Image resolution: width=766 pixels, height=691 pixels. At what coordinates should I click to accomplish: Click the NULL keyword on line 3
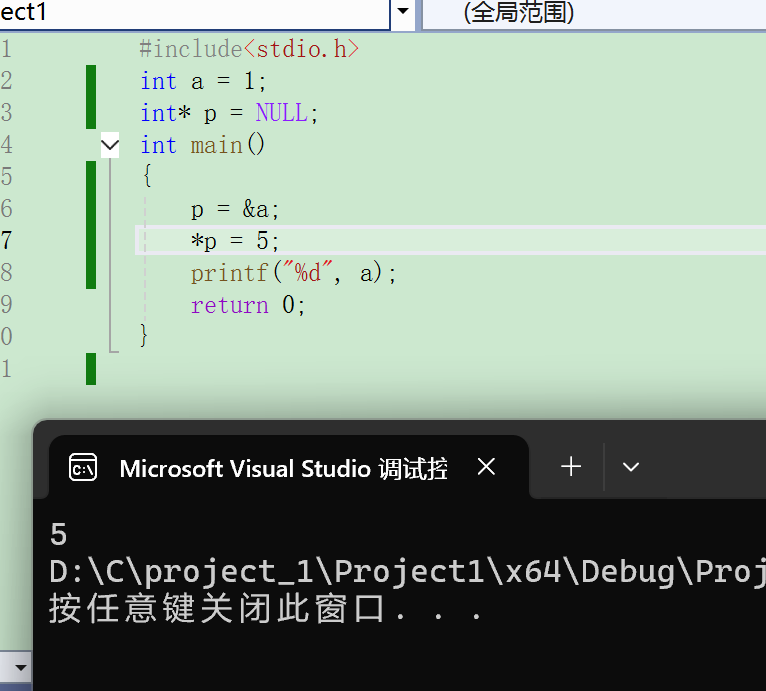(x=281, y=113)
